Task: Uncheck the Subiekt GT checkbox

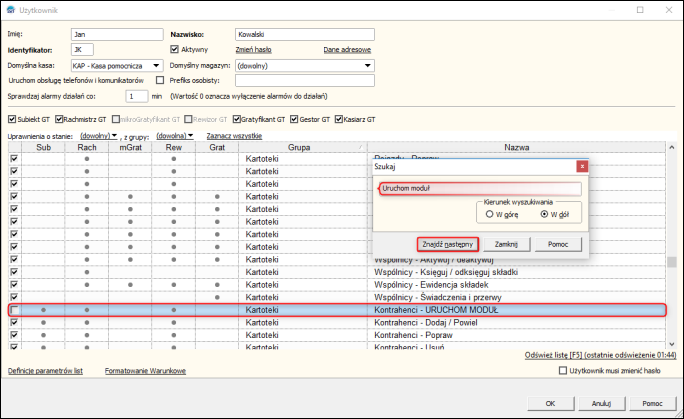Action: [12, 119]
